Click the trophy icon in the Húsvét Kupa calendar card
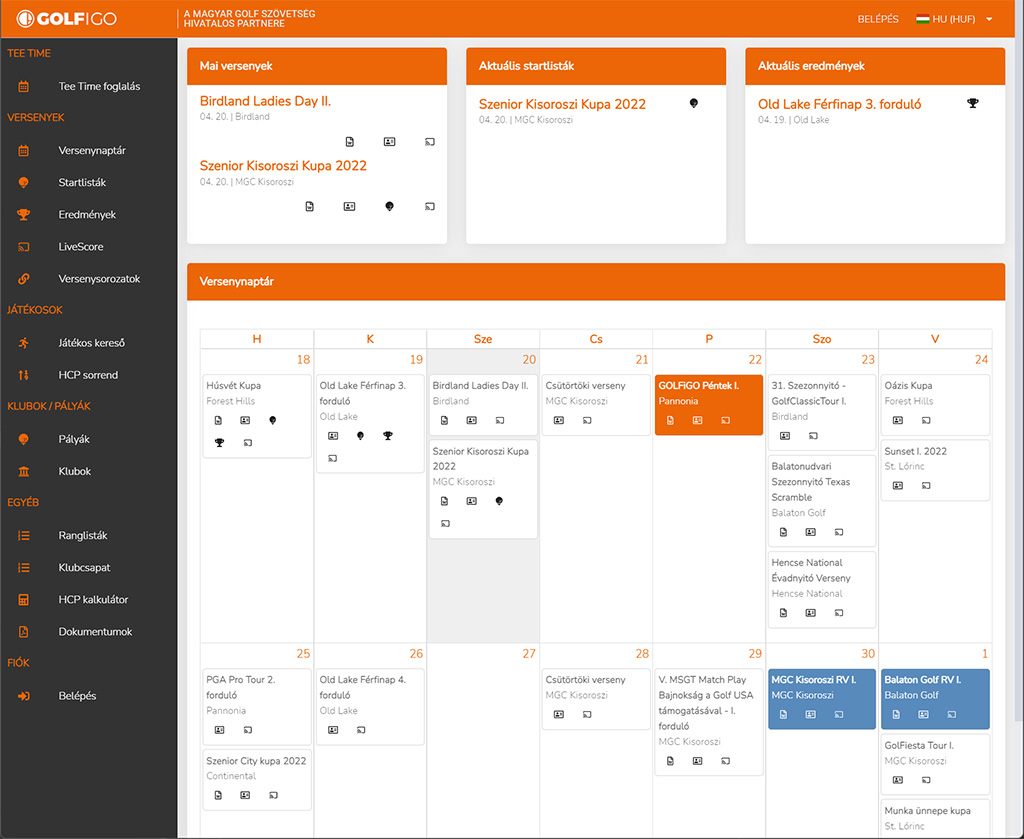The height and width of the screenshot is (839, 1024). [219, 443]
